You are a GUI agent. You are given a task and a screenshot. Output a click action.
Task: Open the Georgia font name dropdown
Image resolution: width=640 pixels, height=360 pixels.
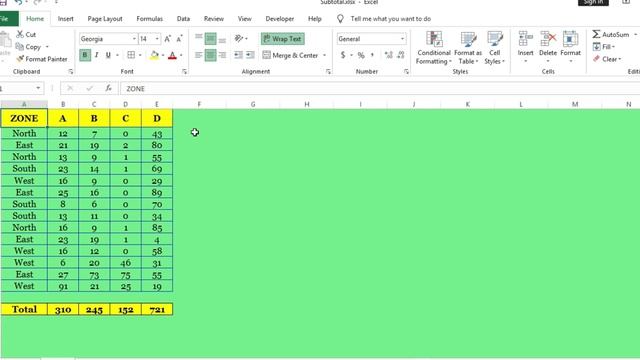[134, 39]
